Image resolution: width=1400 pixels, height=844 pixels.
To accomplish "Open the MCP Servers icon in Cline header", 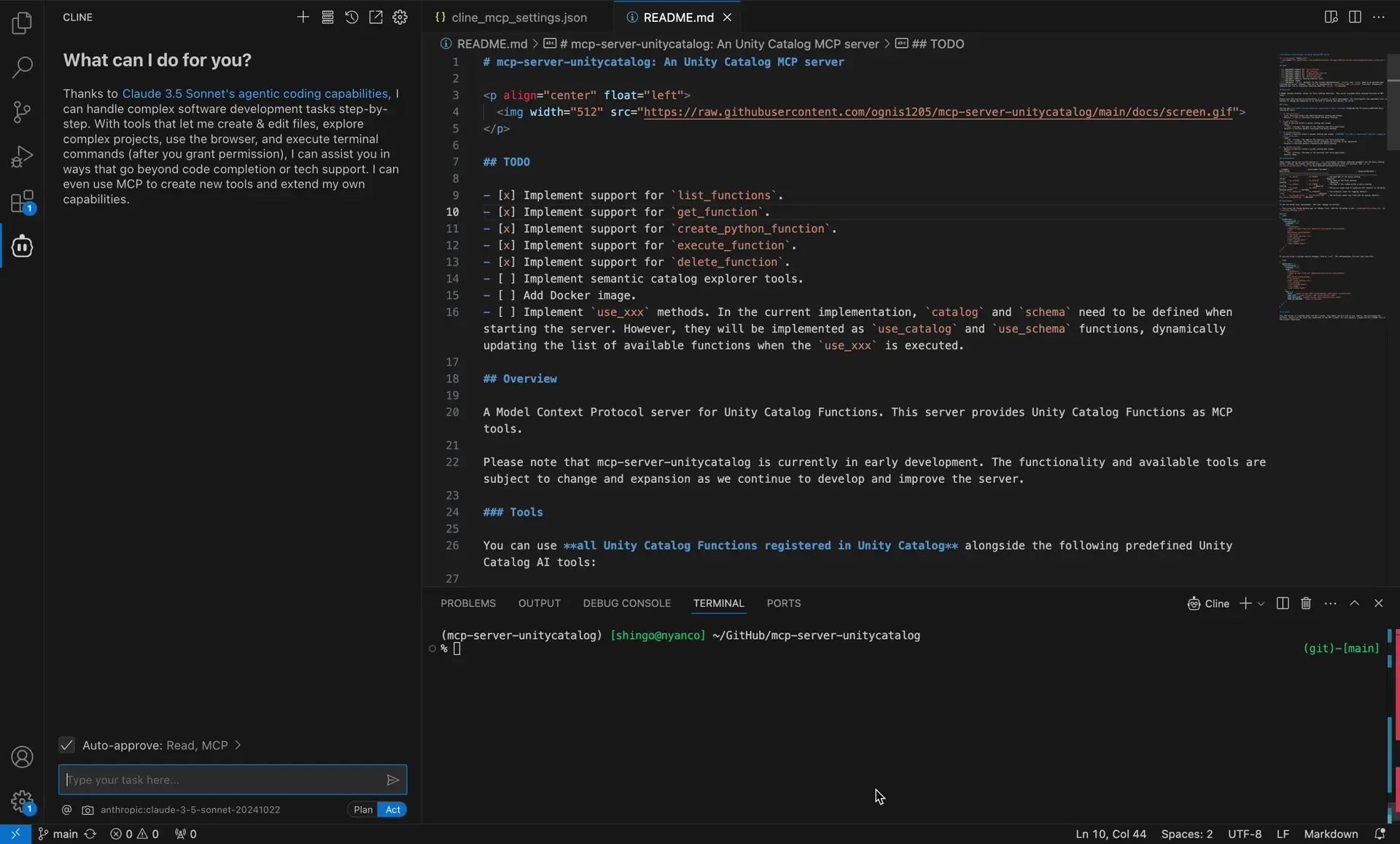I will [x=327, y=17].
